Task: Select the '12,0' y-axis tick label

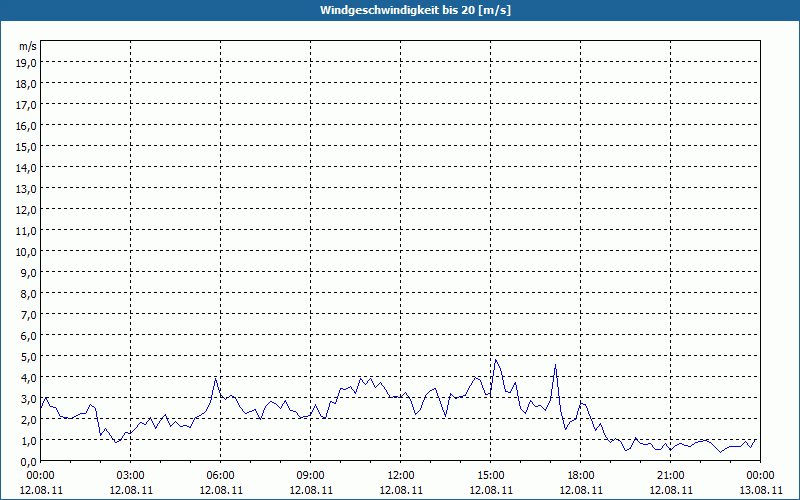Action: point(27,210)
